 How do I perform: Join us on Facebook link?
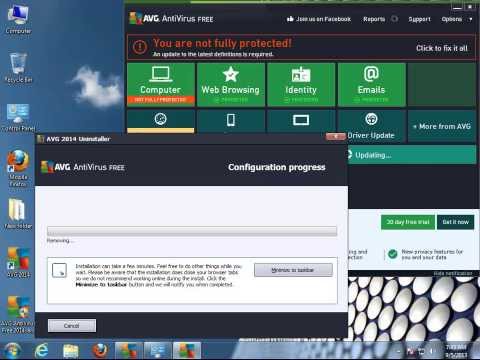click(x=319, y=19)
